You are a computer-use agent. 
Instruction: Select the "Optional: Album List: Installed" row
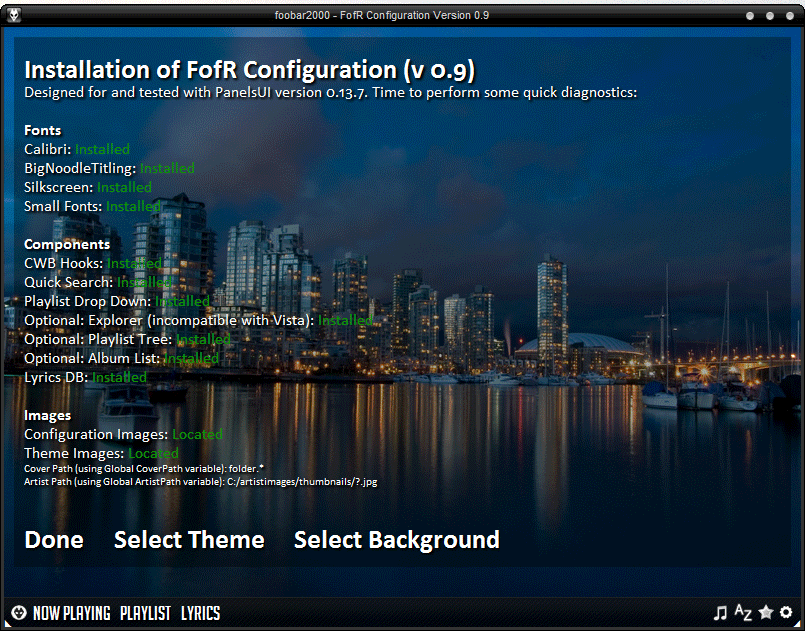pyautogui.click(x=122, y=358)
